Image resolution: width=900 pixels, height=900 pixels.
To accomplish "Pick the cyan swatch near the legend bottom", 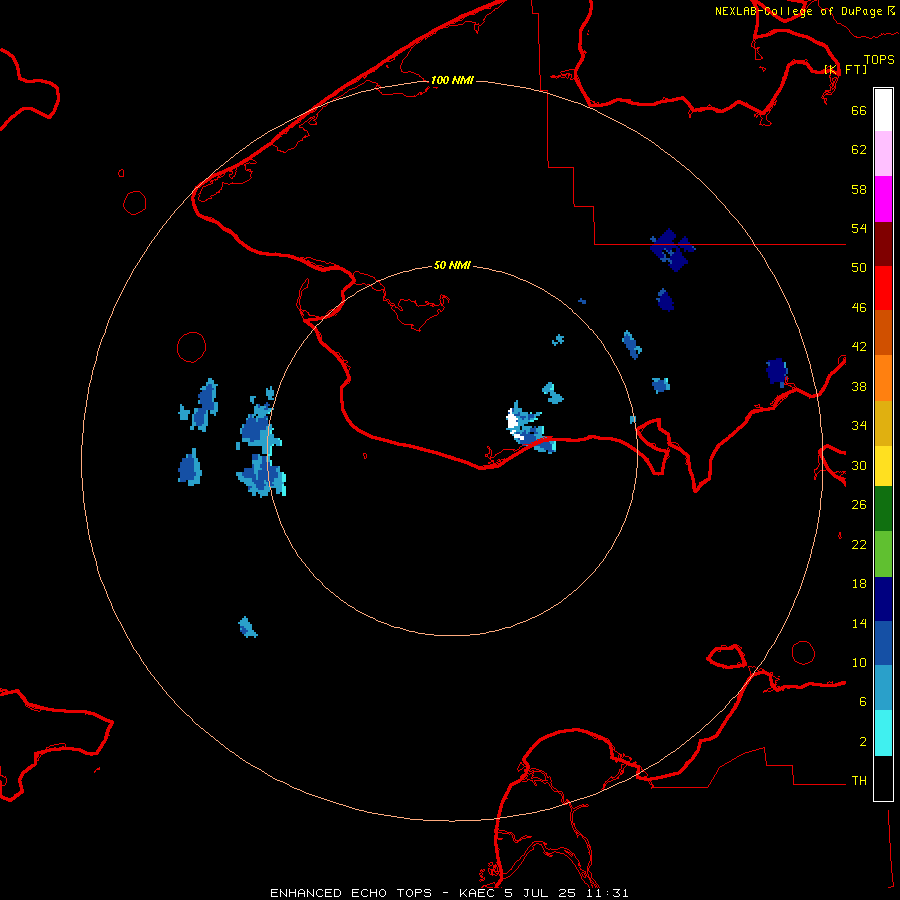I will click(883, 733).
